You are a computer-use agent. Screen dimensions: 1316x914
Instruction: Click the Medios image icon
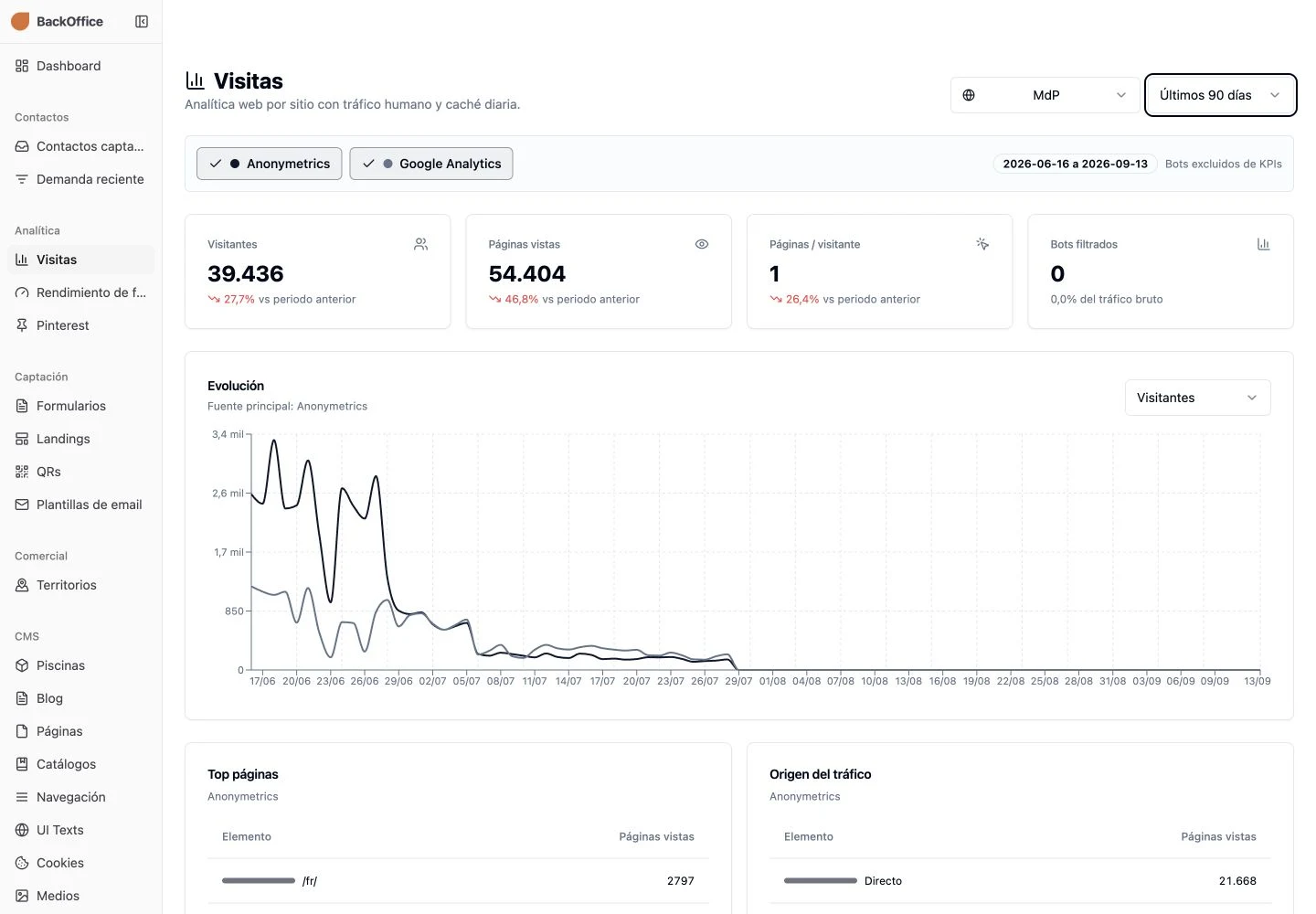point(22,896)
